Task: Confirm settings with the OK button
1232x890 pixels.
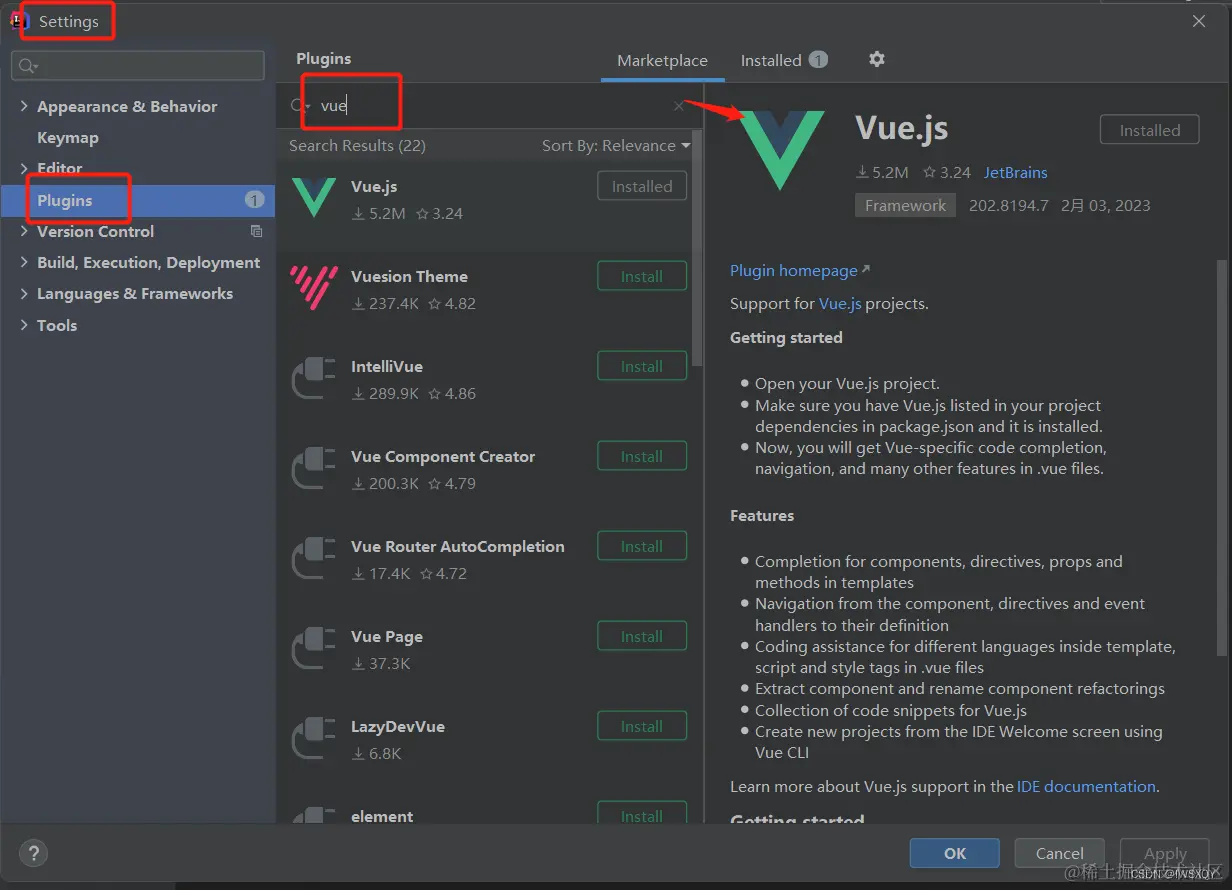Action: coord(955,853)
